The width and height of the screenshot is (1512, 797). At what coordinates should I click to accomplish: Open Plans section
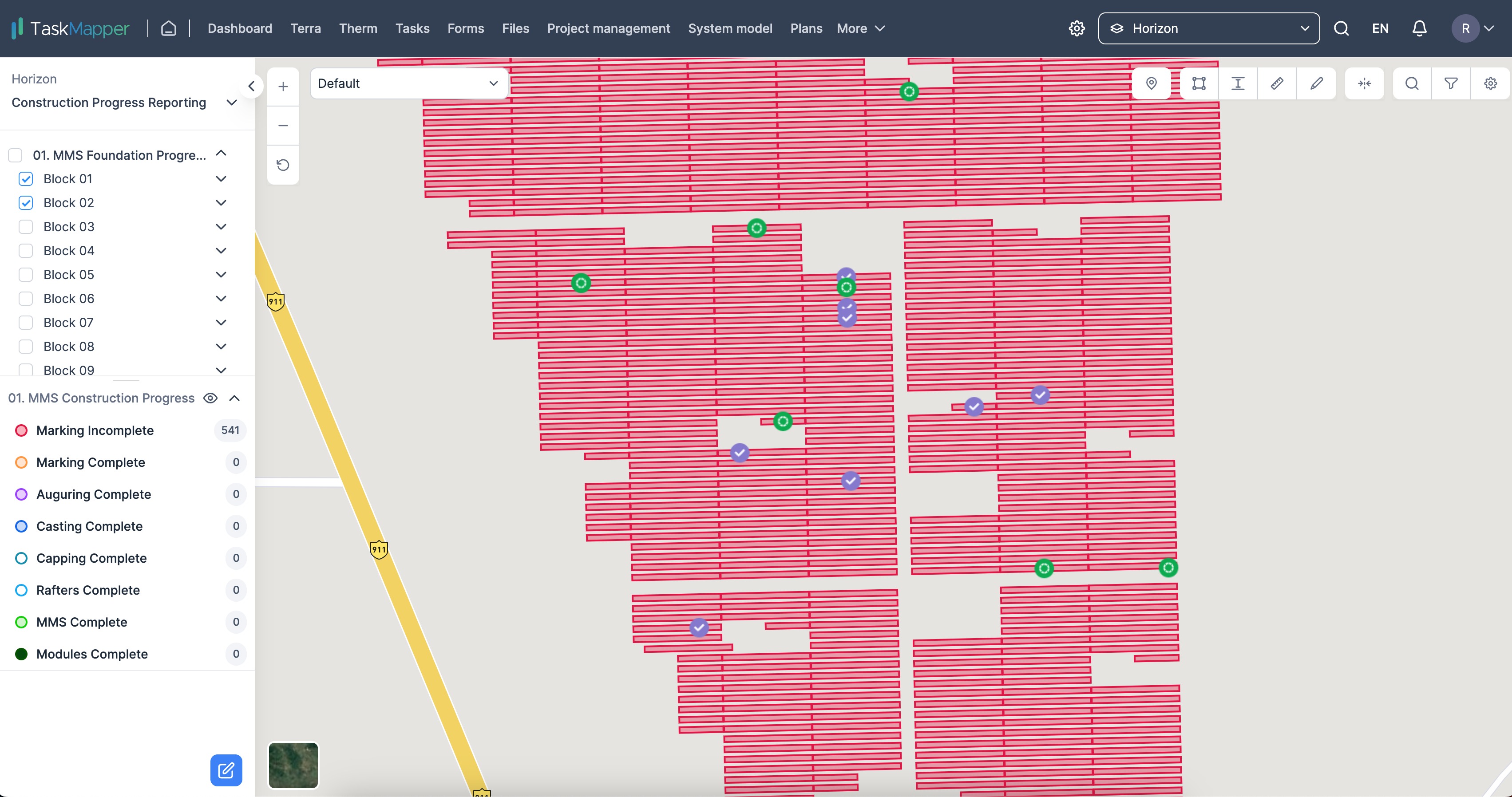click(806, 28)
